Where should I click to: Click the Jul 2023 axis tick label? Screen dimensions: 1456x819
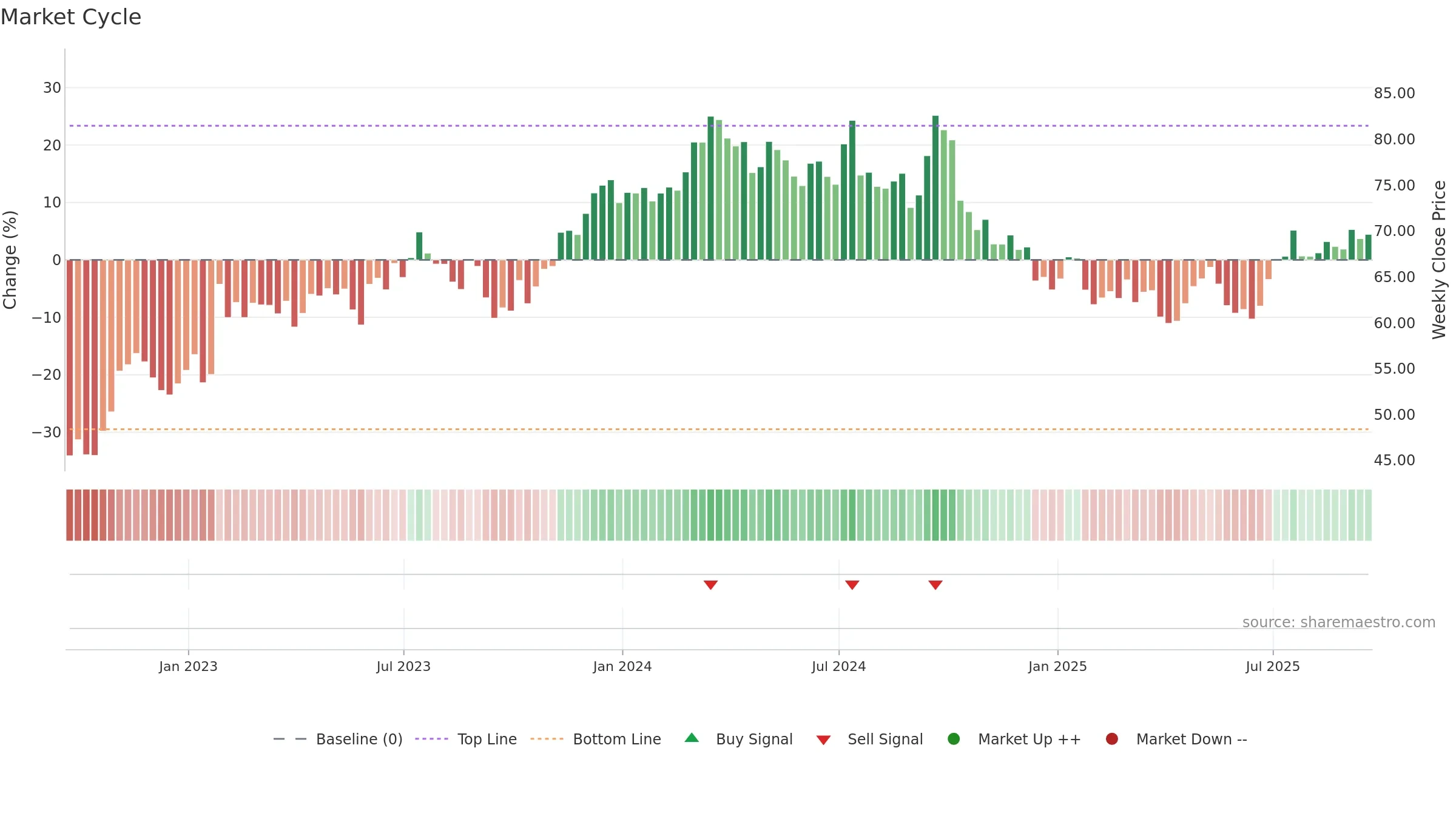tap(403, 667)
